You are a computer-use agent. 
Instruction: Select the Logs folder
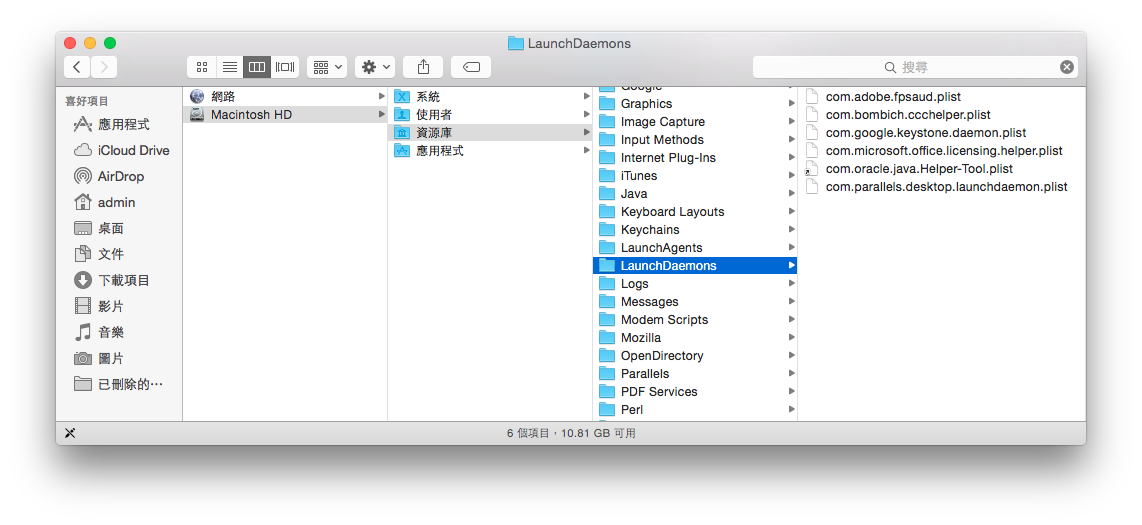[x=695, y=284]
